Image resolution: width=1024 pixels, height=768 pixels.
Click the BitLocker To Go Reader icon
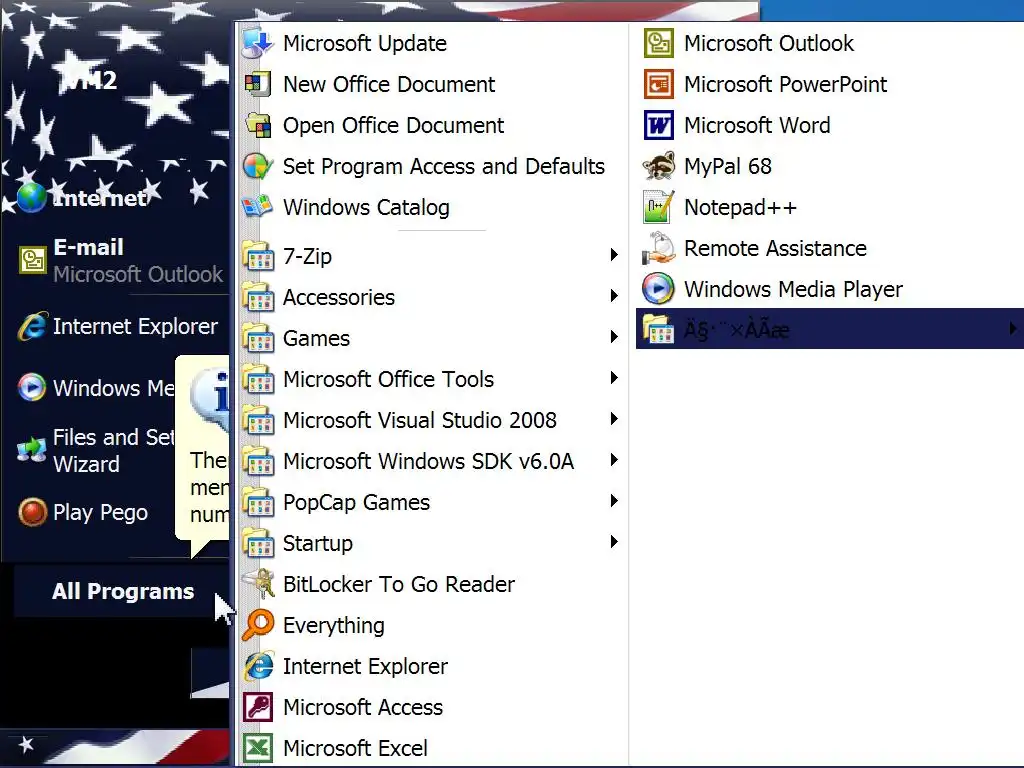click(258, 584)
